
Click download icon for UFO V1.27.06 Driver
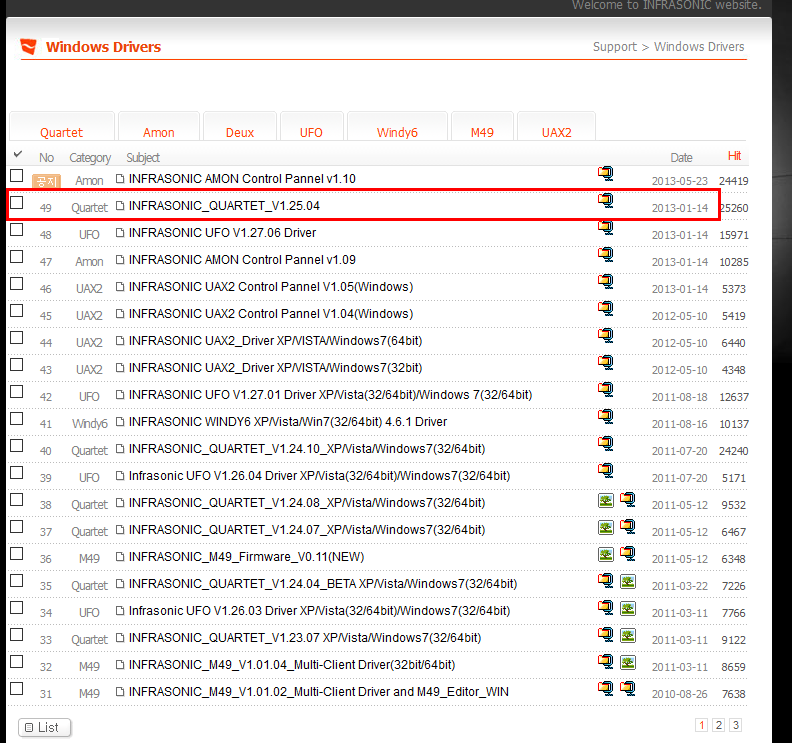point(606,227)
